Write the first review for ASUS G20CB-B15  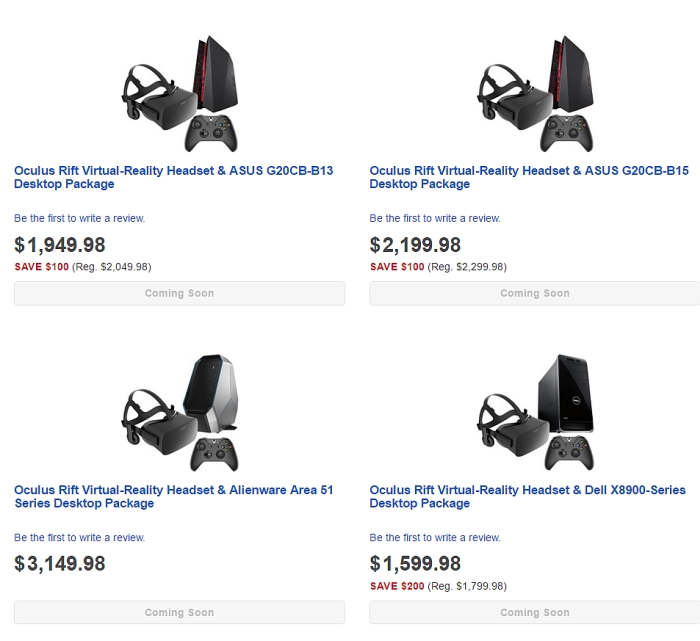(x=434, y=218)
